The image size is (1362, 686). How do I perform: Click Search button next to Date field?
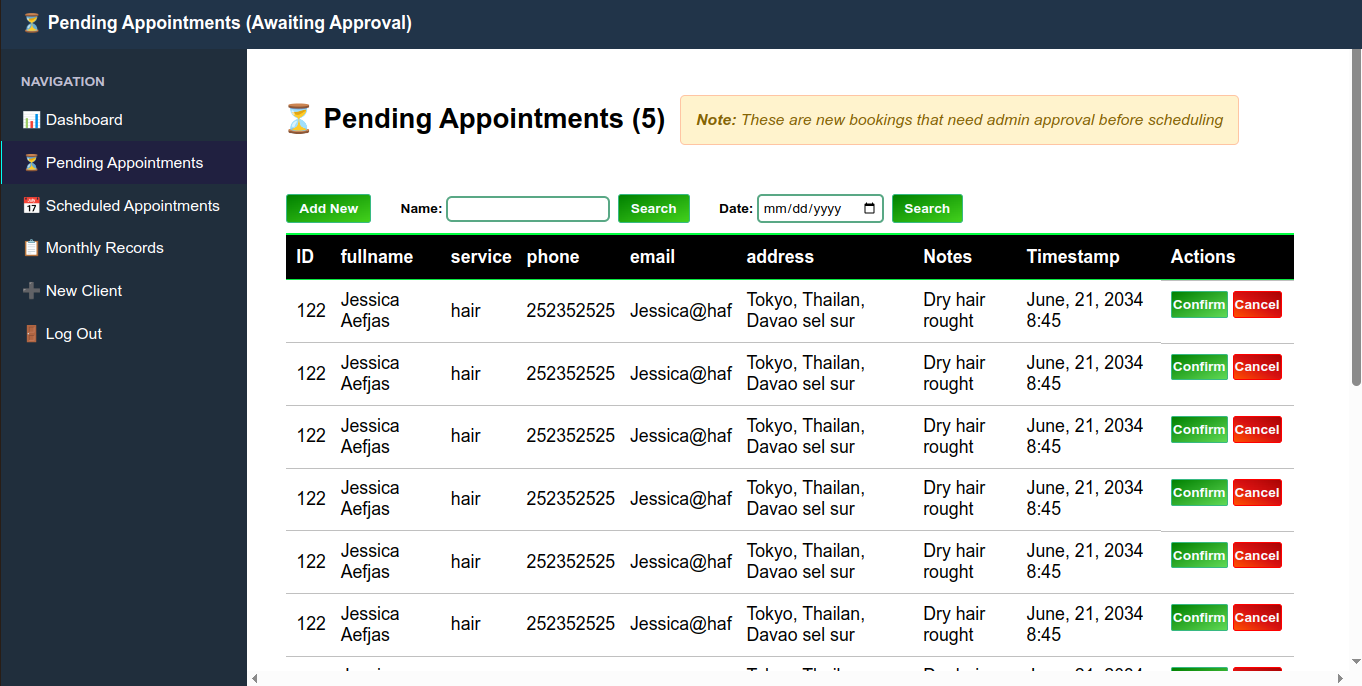[926, 209]
